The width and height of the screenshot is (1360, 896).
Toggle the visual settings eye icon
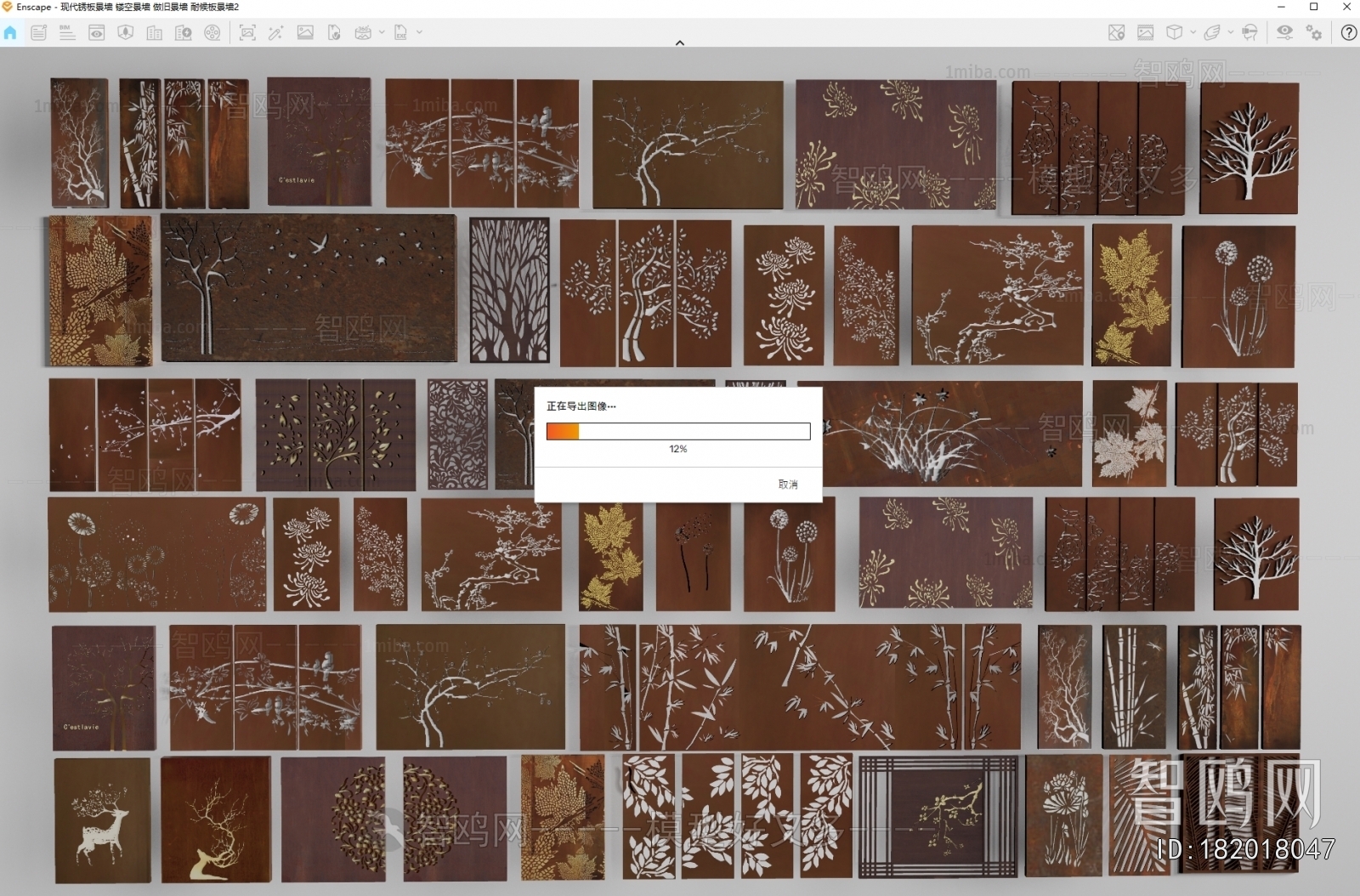[1284, 33]
